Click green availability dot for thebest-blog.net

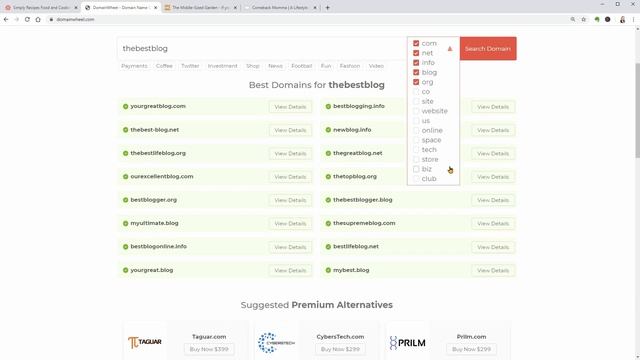[125, 130]
